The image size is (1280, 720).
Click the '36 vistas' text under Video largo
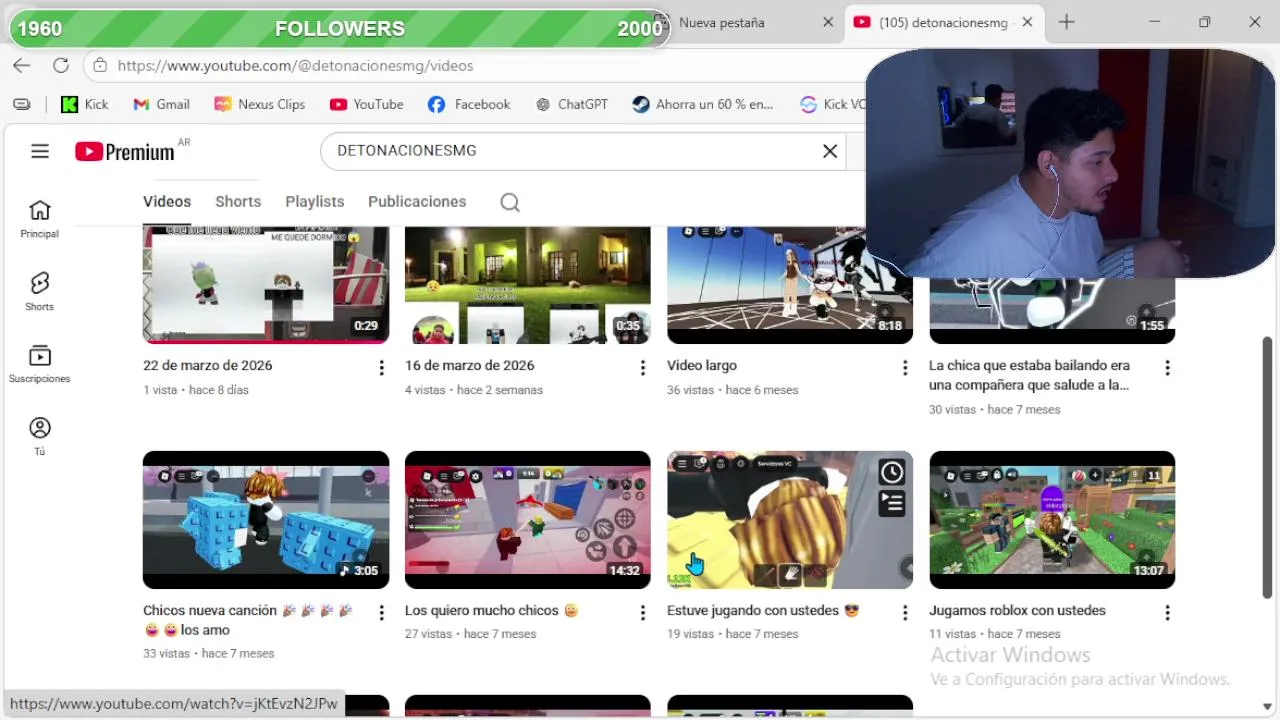click(691, 390)
